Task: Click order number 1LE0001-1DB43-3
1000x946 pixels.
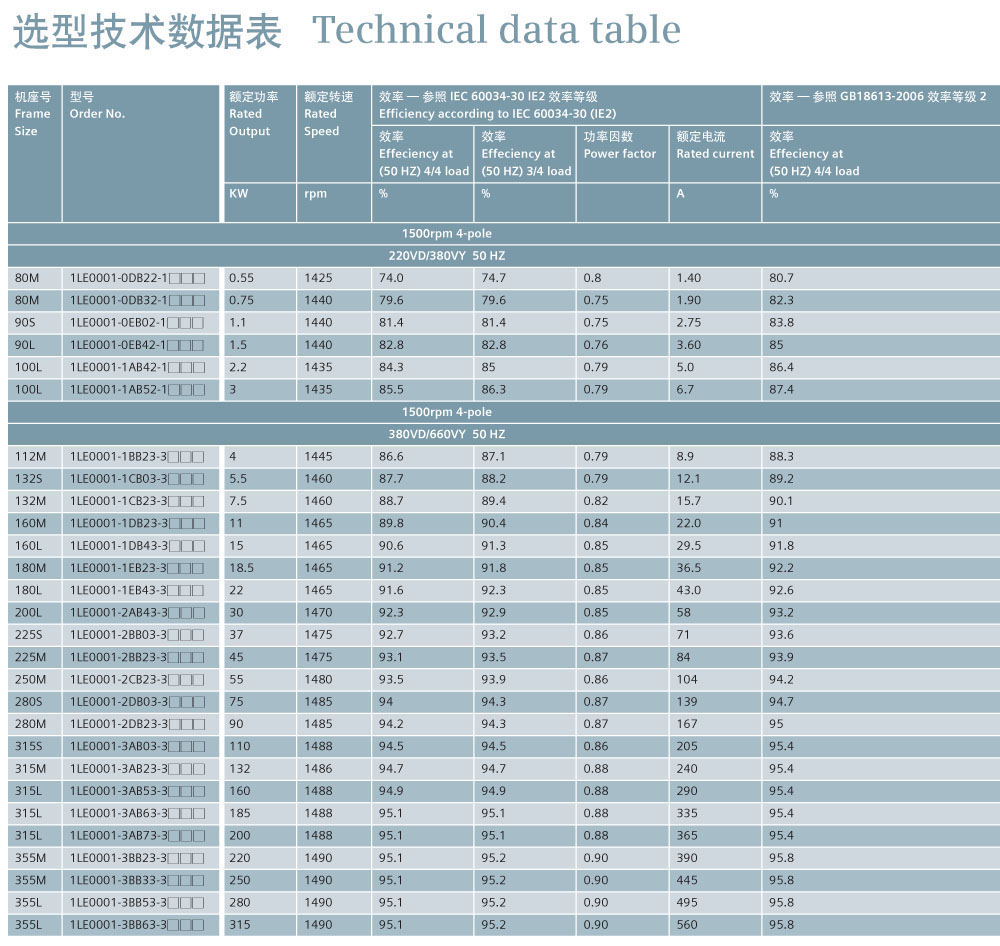Action: 137,545
